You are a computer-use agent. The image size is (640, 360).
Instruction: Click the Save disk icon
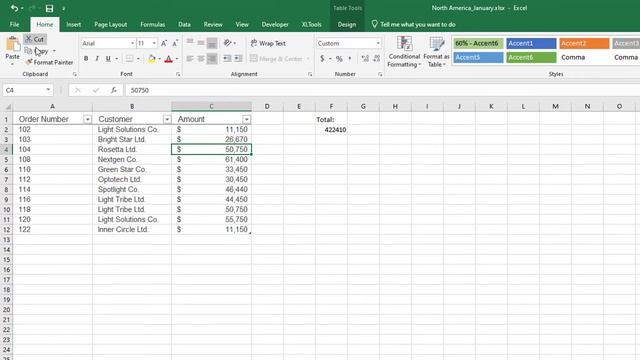(x=49, y=8)
